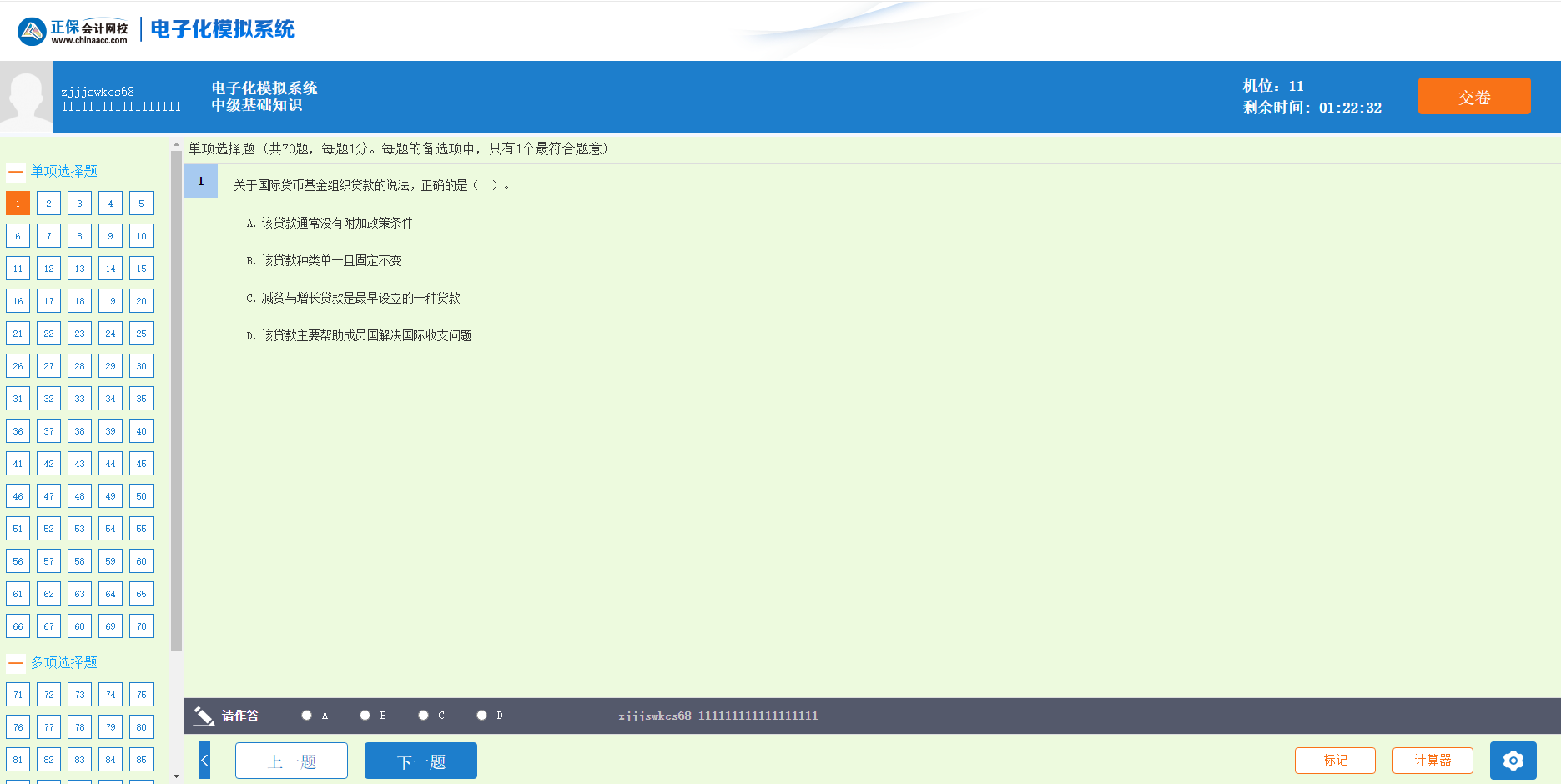Screen dimensions: 1561x784
Task: Jump to question 57
Action: tap(48, 561)
